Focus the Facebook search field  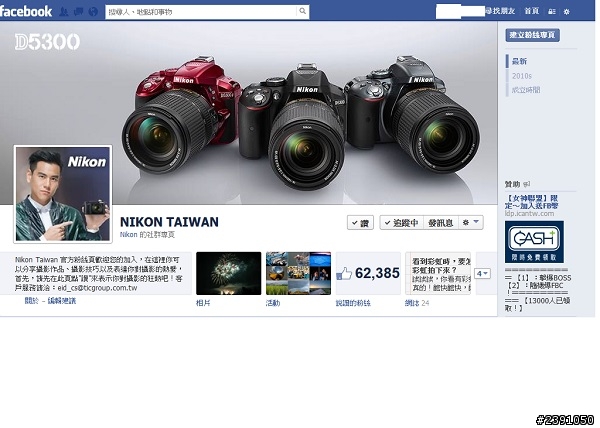coord(201,12)
